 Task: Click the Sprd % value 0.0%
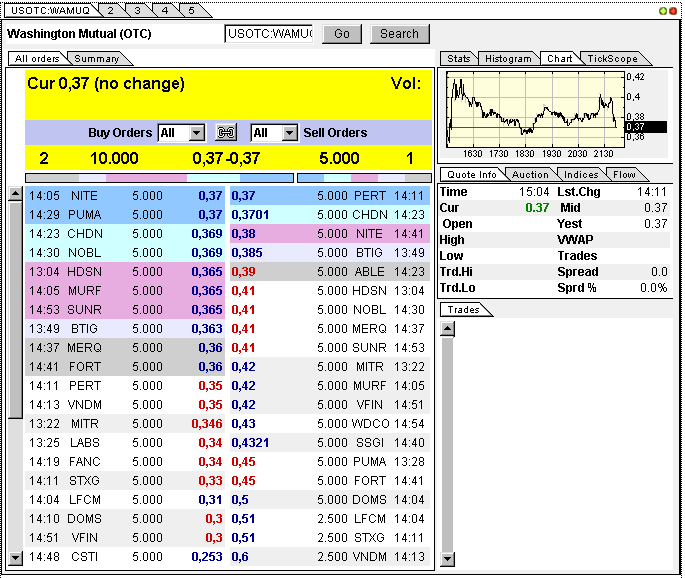pyautogui.click(x=654, y=288)
